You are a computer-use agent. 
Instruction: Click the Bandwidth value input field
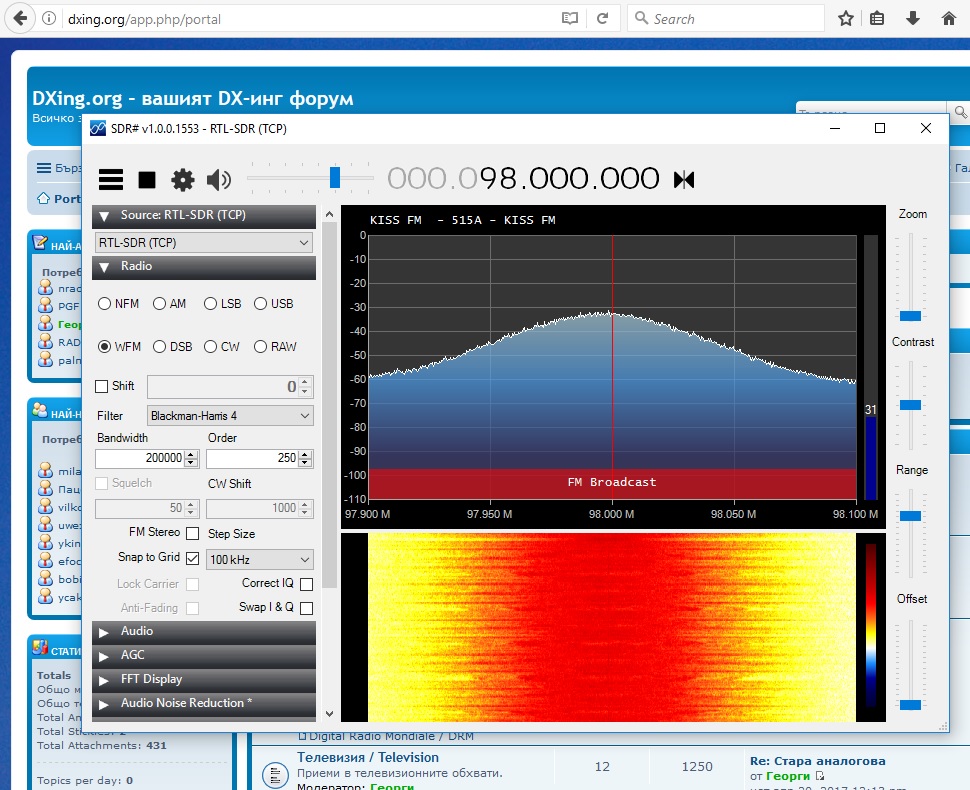click(140, 458)
